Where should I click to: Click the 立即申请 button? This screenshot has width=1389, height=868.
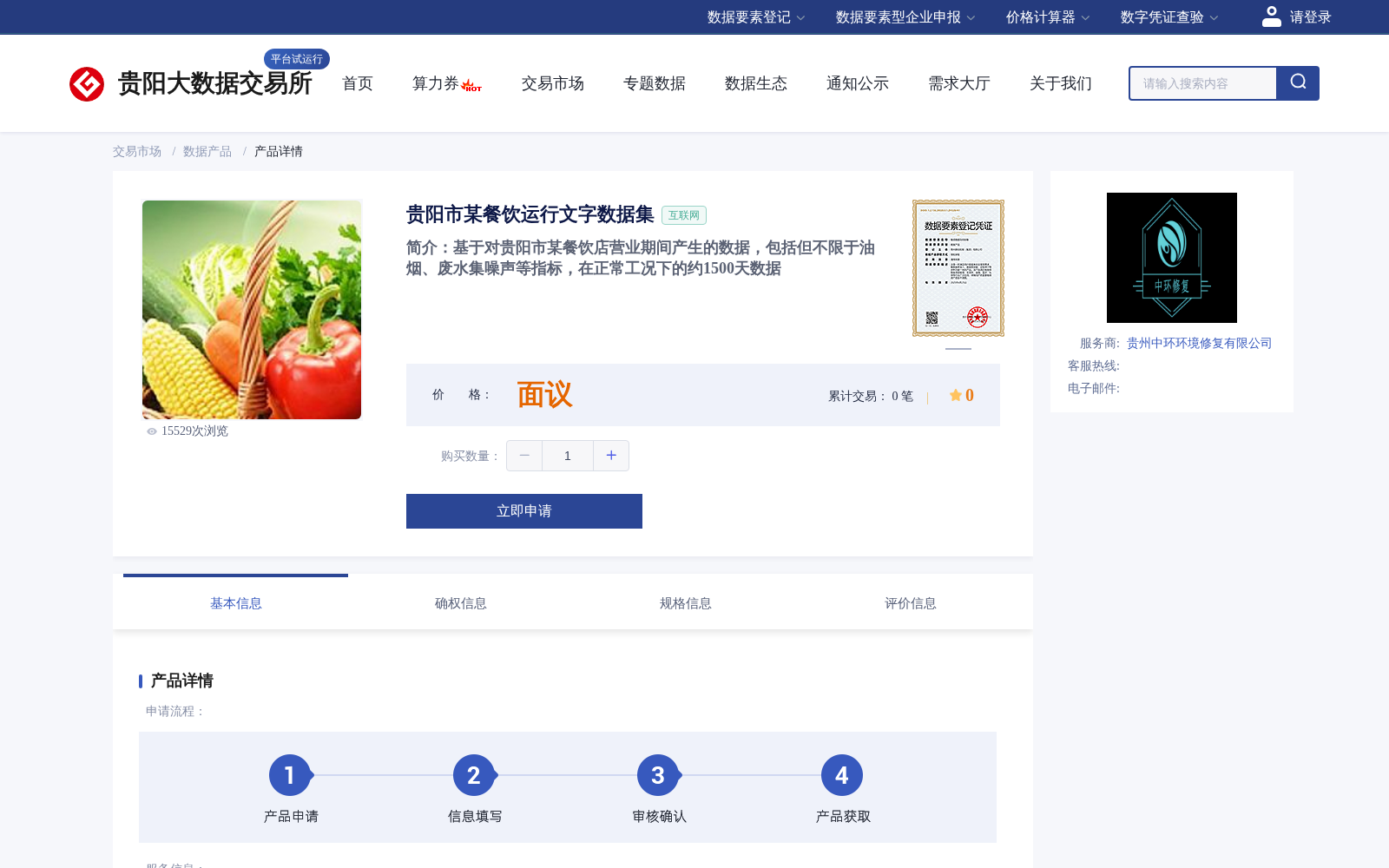(524, 511)
